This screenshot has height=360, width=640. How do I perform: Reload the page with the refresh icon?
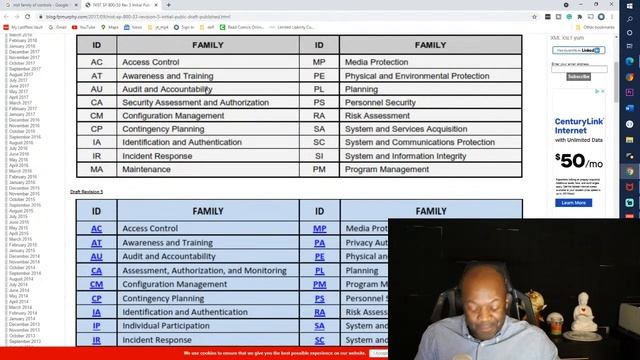pos(28,17)
